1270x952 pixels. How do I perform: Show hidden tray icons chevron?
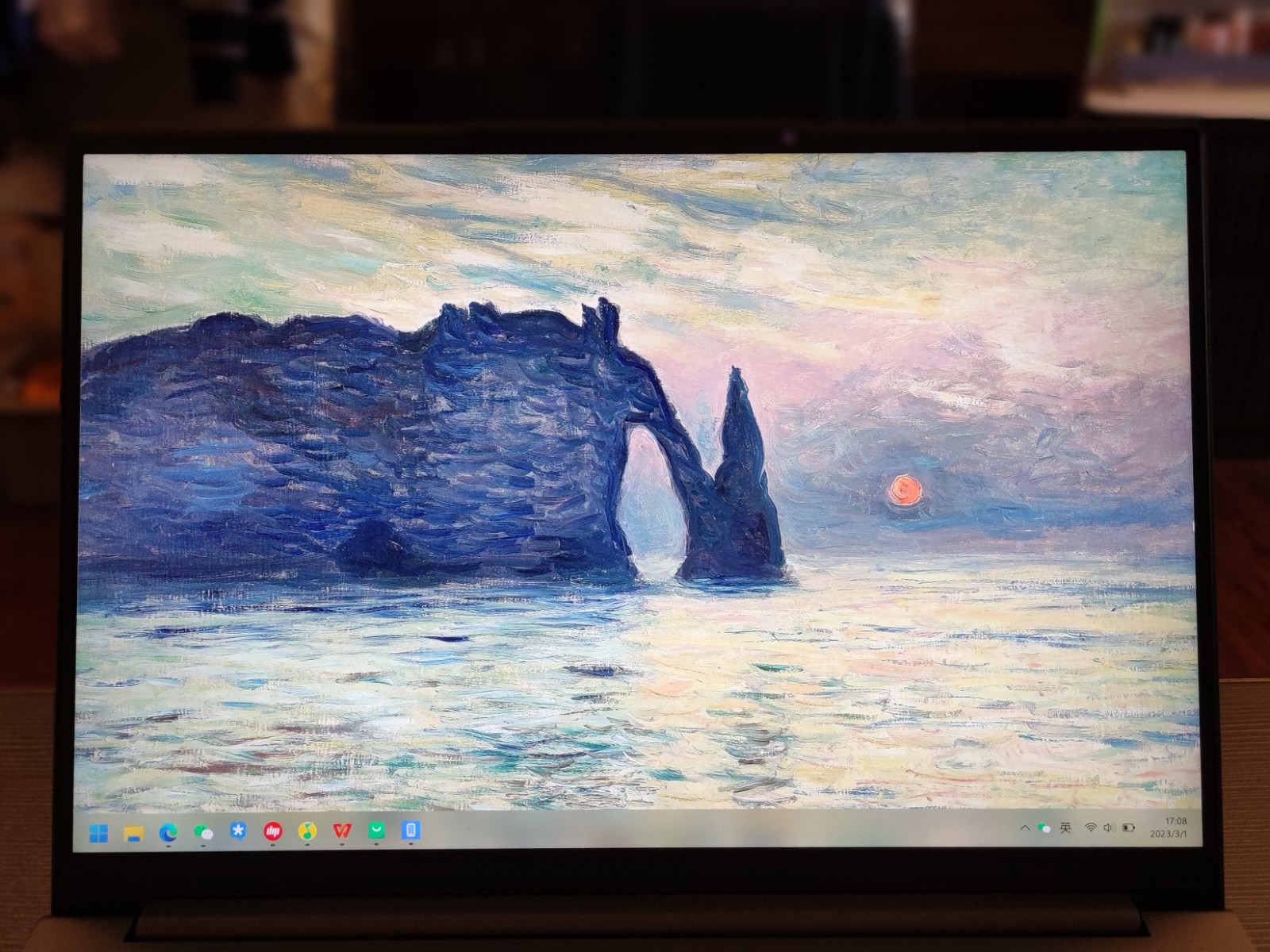pyautogui.click(x=1025, y=827)
